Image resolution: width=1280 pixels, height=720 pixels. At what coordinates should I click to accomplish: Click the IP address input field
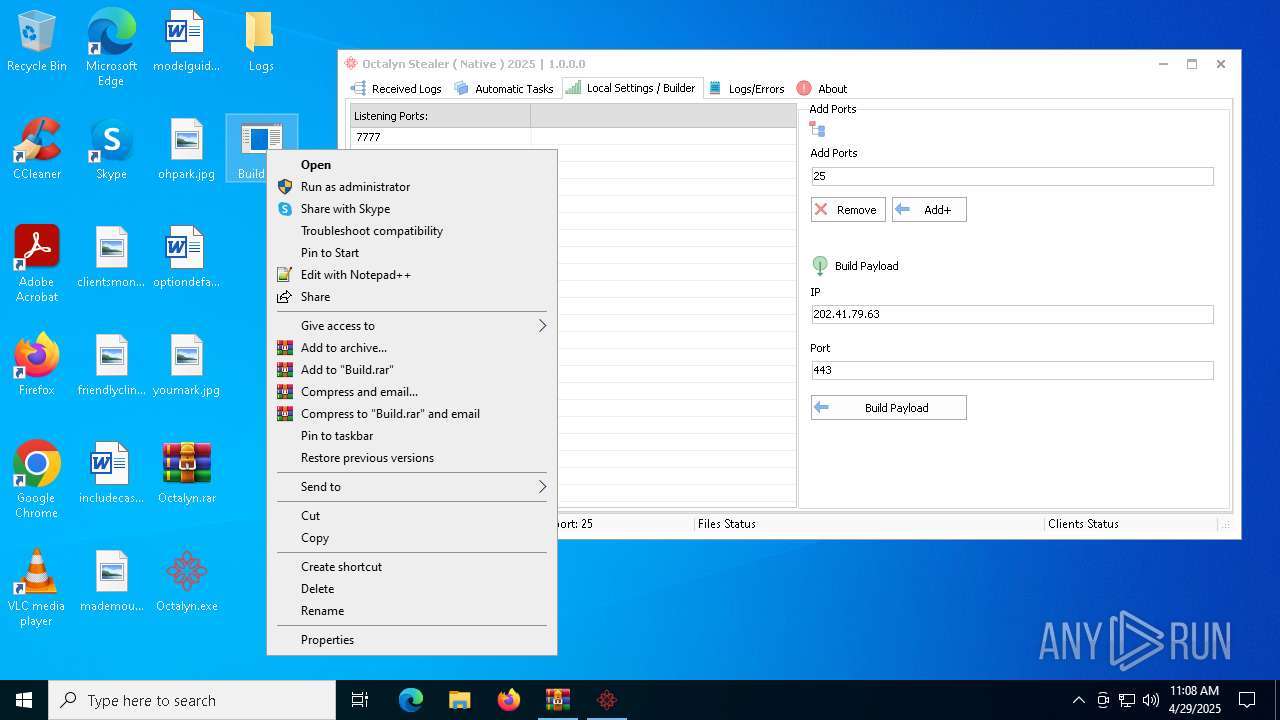1012,314
